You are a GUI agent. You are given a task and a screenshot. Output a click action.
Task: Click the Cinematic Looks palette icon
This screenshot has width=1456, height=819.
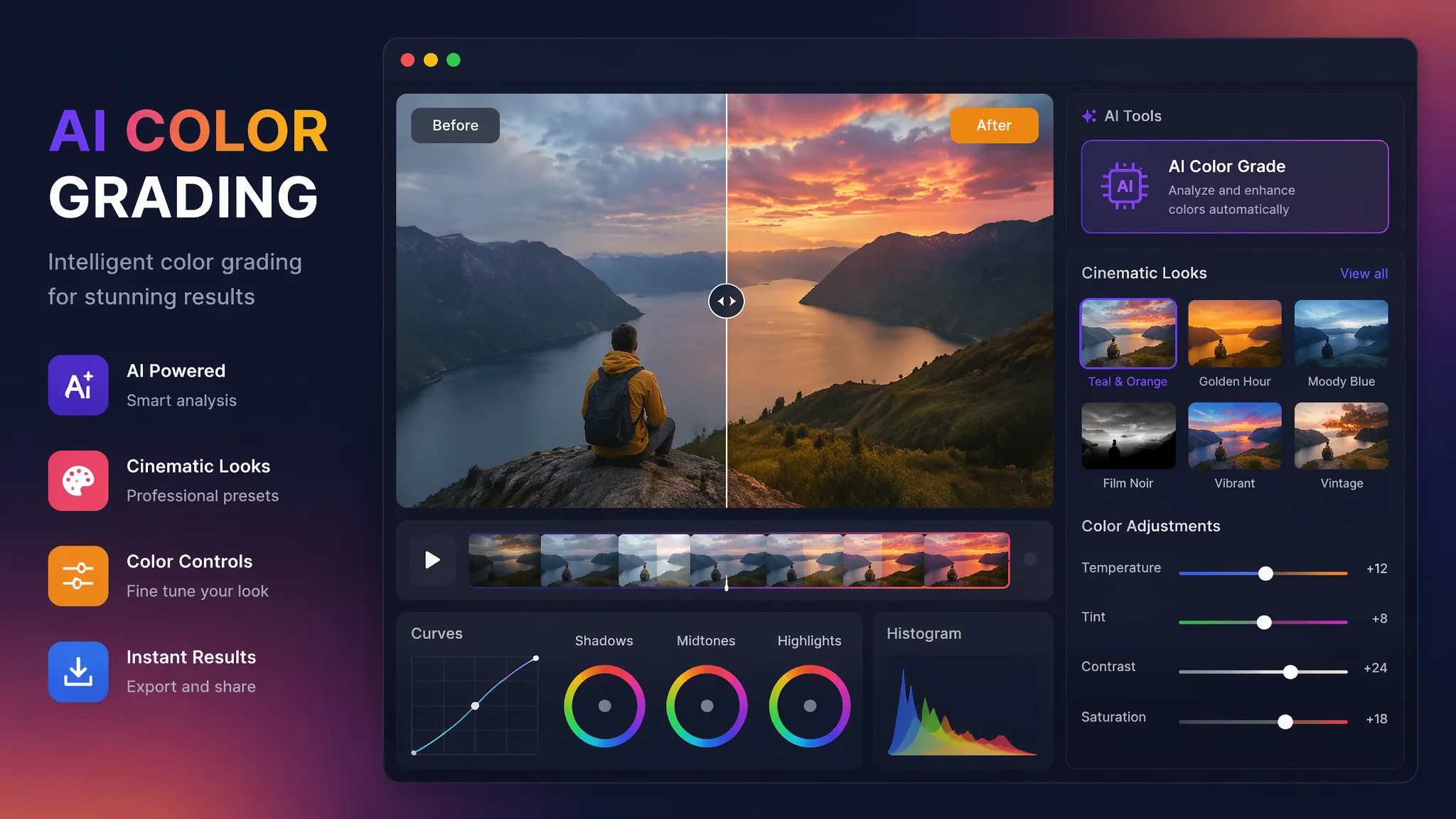78,481
